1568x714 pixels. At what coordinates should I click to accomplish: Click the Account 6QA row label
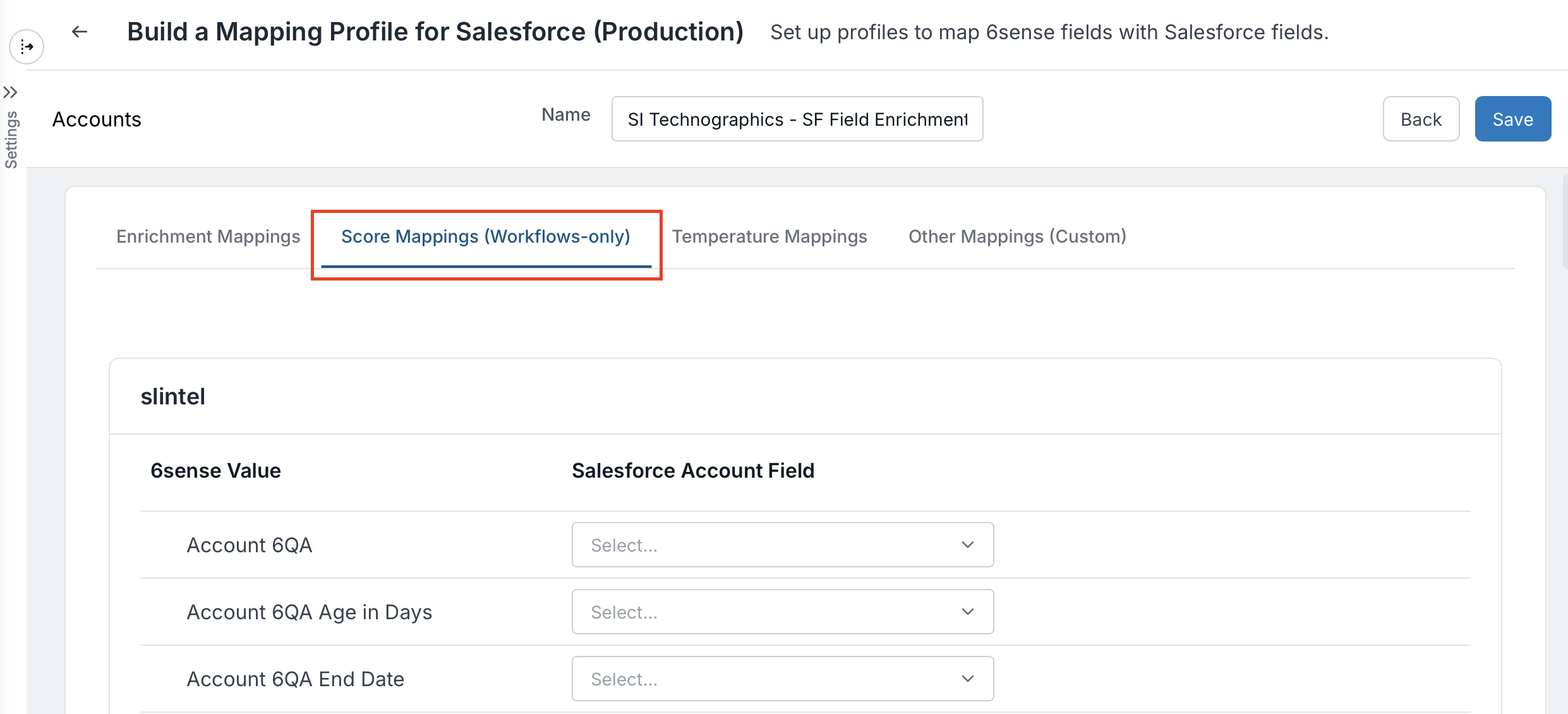pyautogui.click(x=250, y=545)
